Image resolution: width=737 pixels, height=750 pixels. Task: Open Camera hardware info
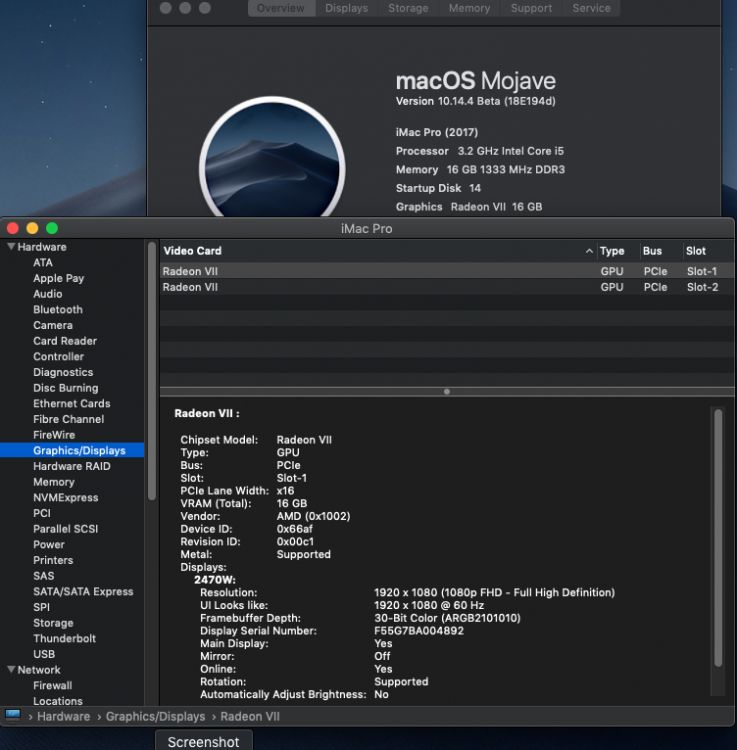(53, 325)
